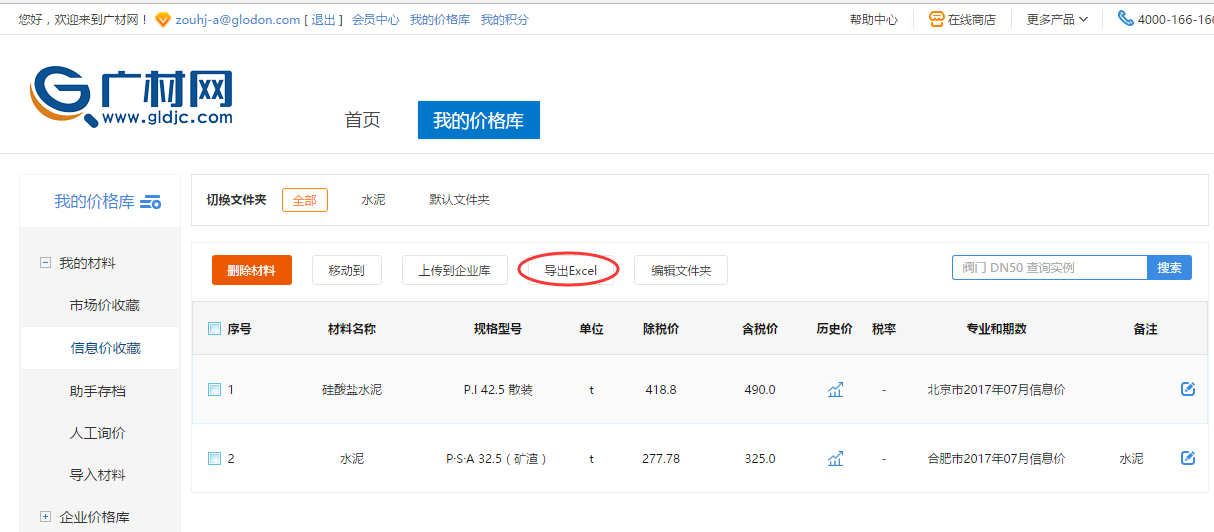Click the edit note icon for row 2
The height and width of the screenshot is (532, 1214).
coord(1188,458)
